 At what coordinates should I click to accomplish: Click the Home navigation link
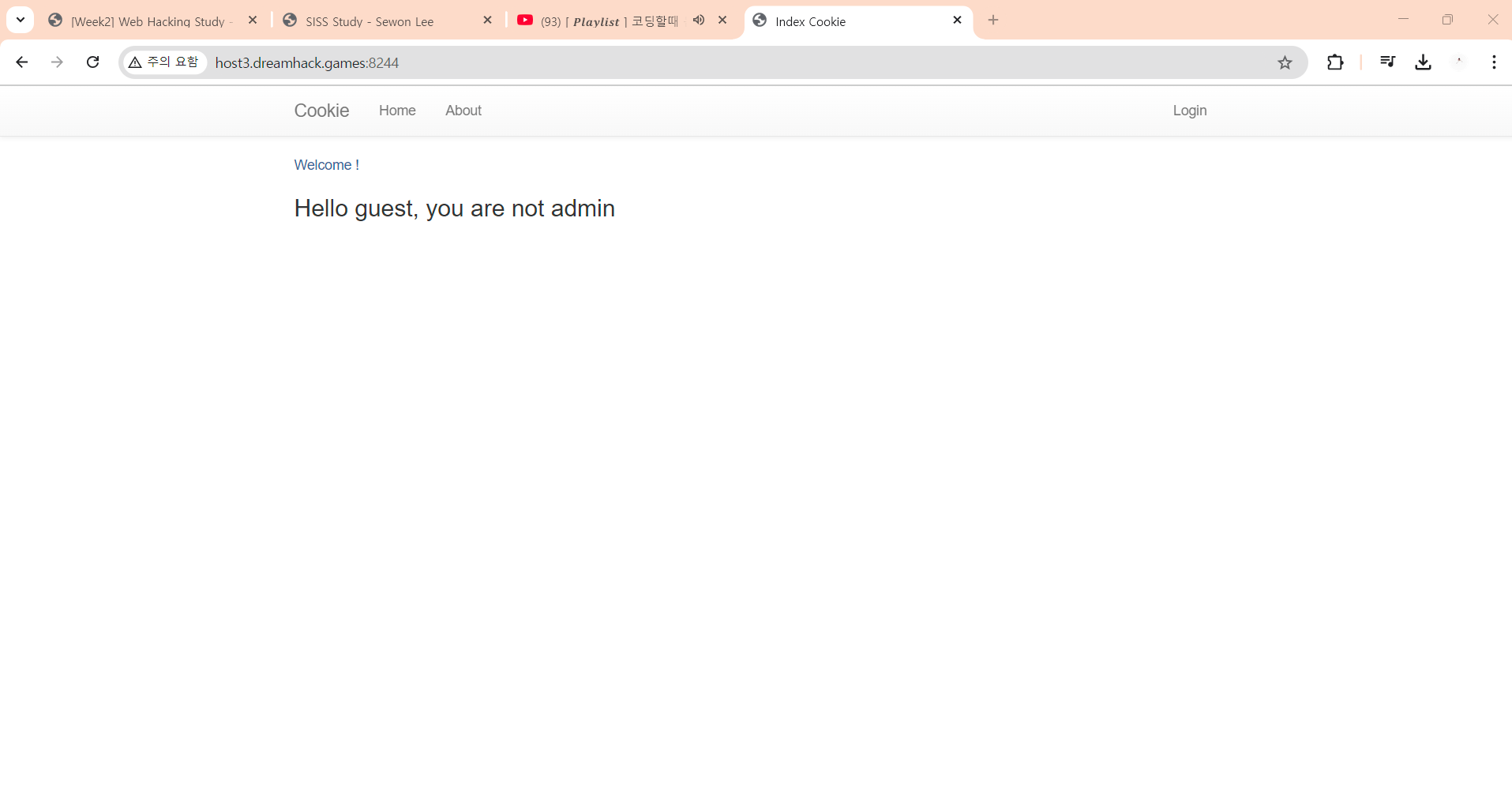[397, 111]
